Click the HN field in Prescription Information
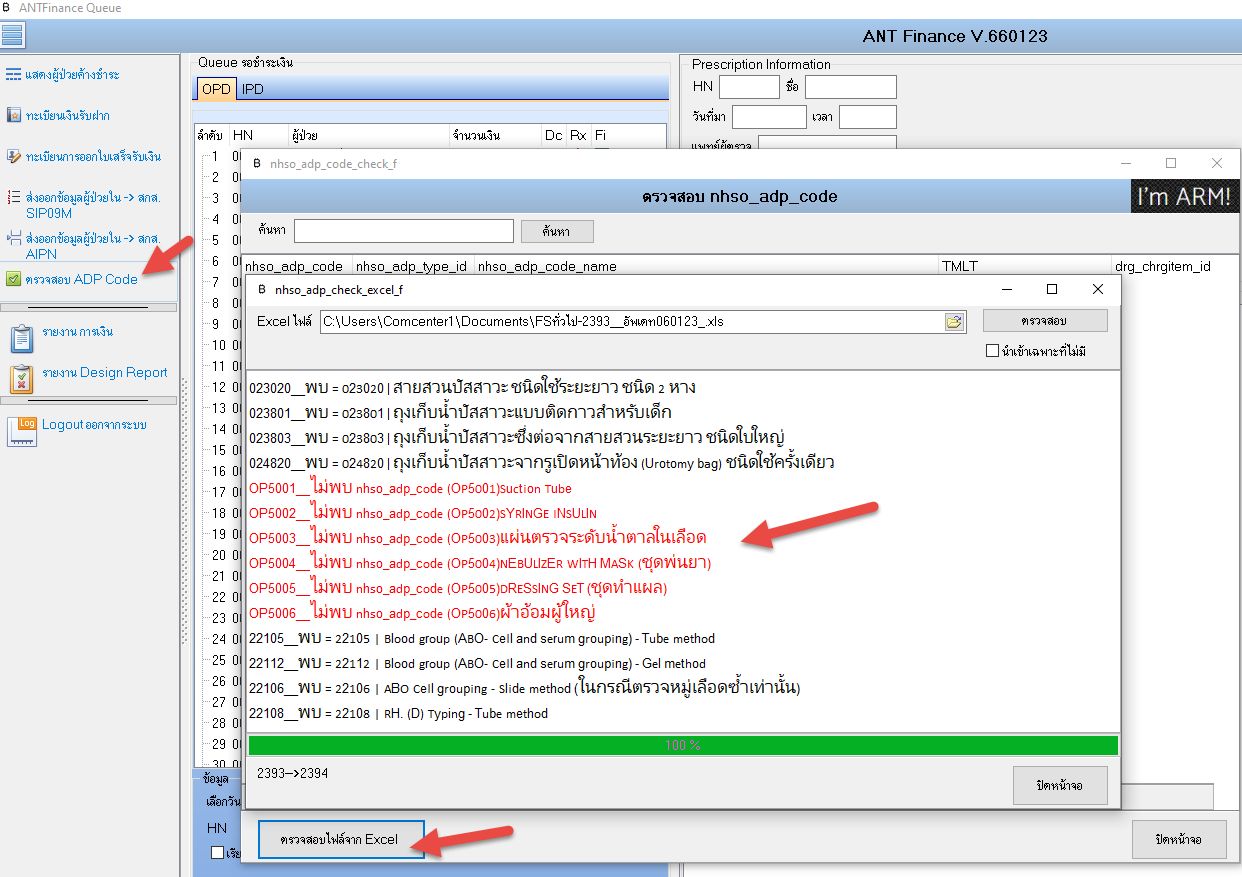The height and width of the screenshot is (877, 1242). 749,87
